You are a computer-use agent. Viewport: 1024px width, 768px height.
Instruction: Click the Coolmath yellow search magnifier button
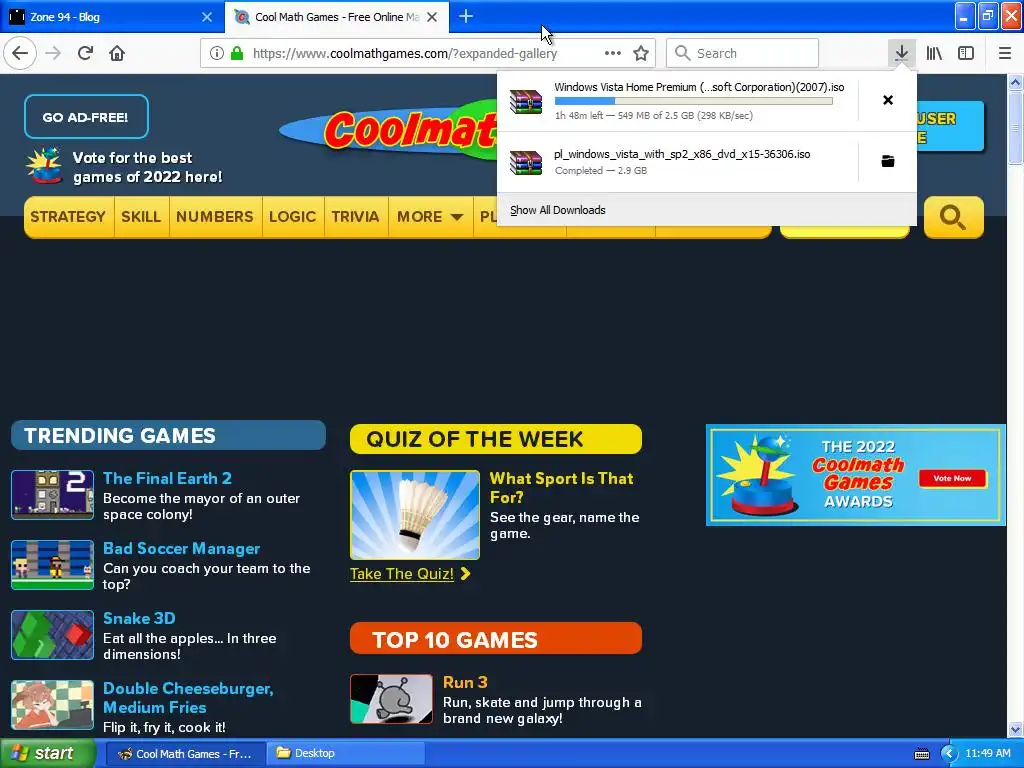click(x=953, y=217)
